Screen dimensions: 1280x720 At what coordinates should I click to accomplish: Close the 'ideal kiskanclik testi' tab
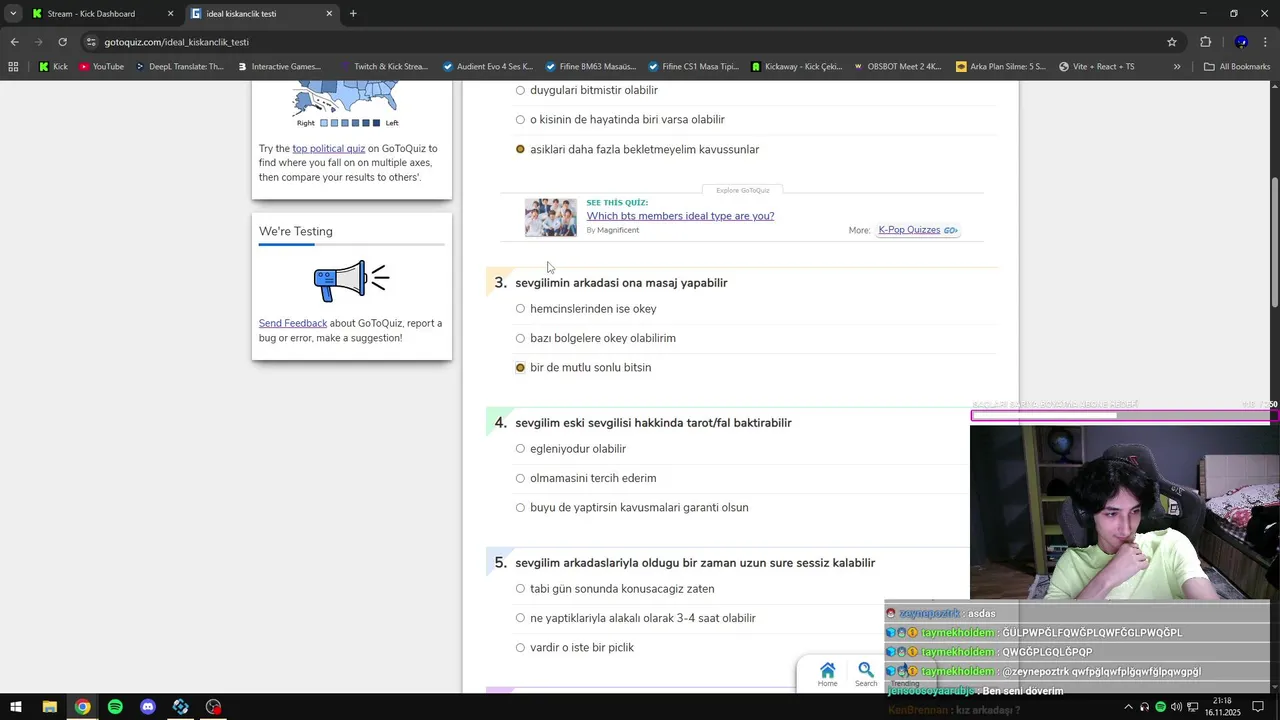point(329,14)
